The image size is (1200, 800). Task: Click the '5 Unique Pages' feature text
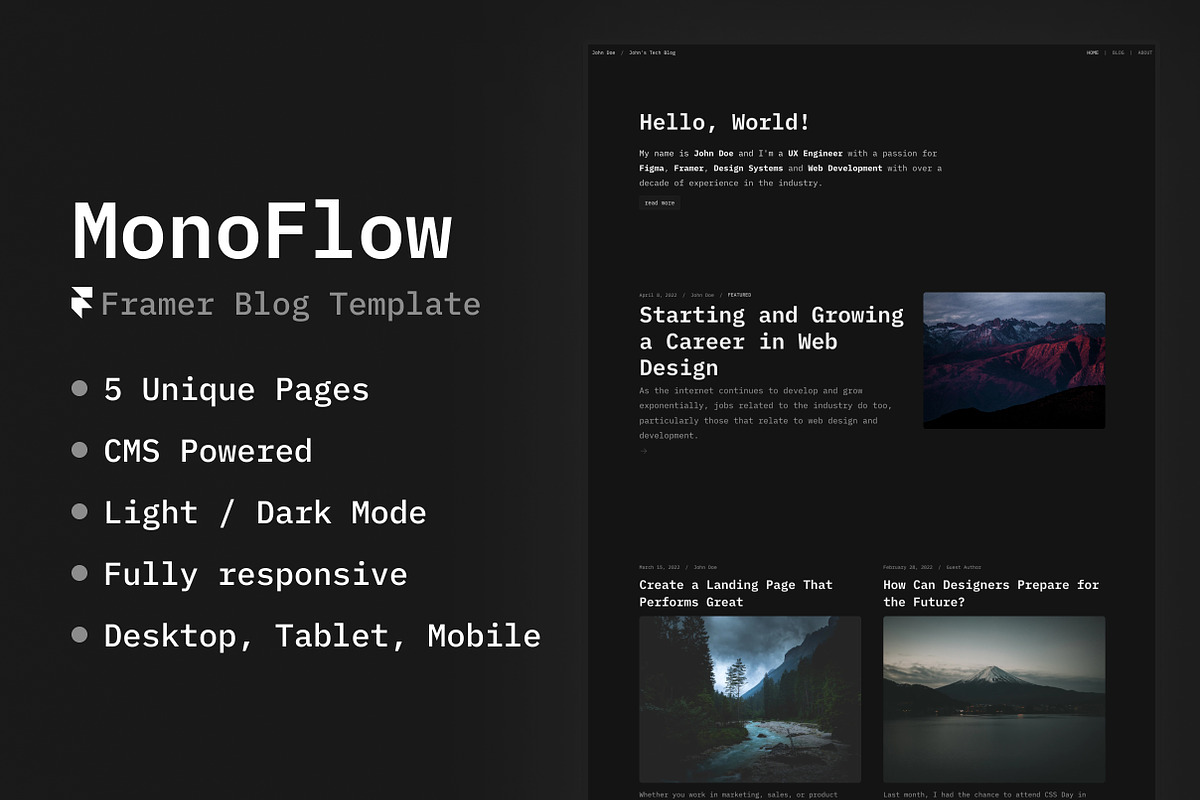click(x=236, y=389)
